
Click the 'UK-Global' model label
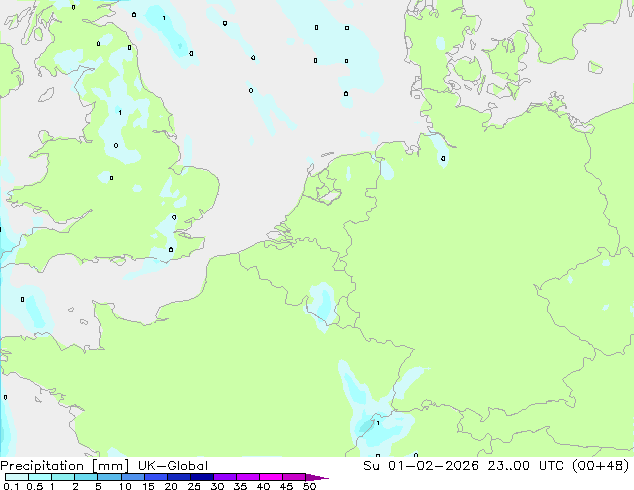click(x=173, y=466)
